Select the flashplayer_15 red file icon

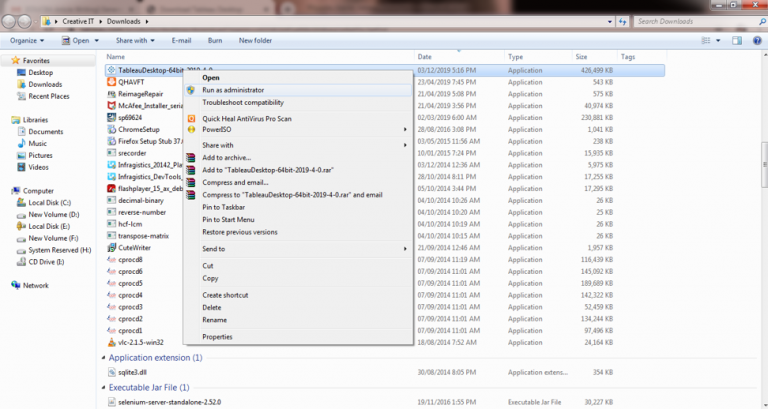pyautogui.click(x=111, y=189)
